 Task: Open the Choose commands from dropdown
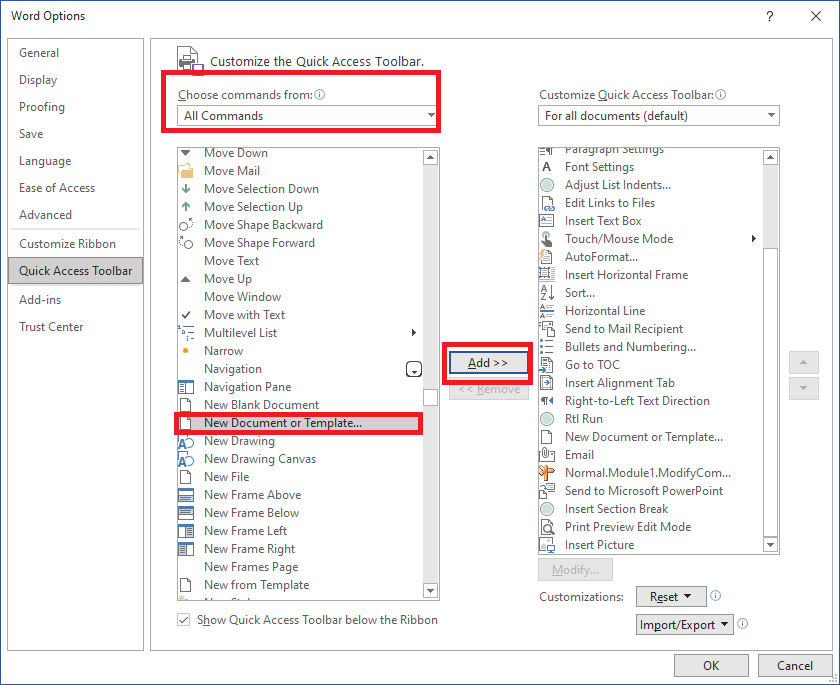click(306, 116)
